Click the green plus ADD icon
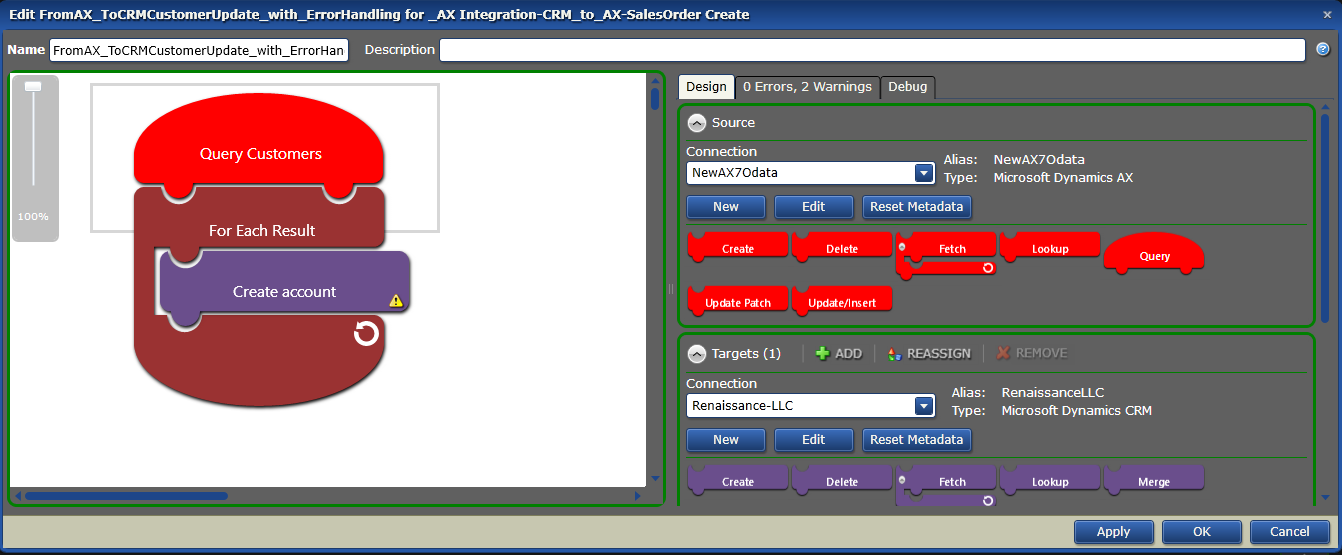The width and height of the screenshot is (1342, 555). pyautogui.click(x=823, y=353)
